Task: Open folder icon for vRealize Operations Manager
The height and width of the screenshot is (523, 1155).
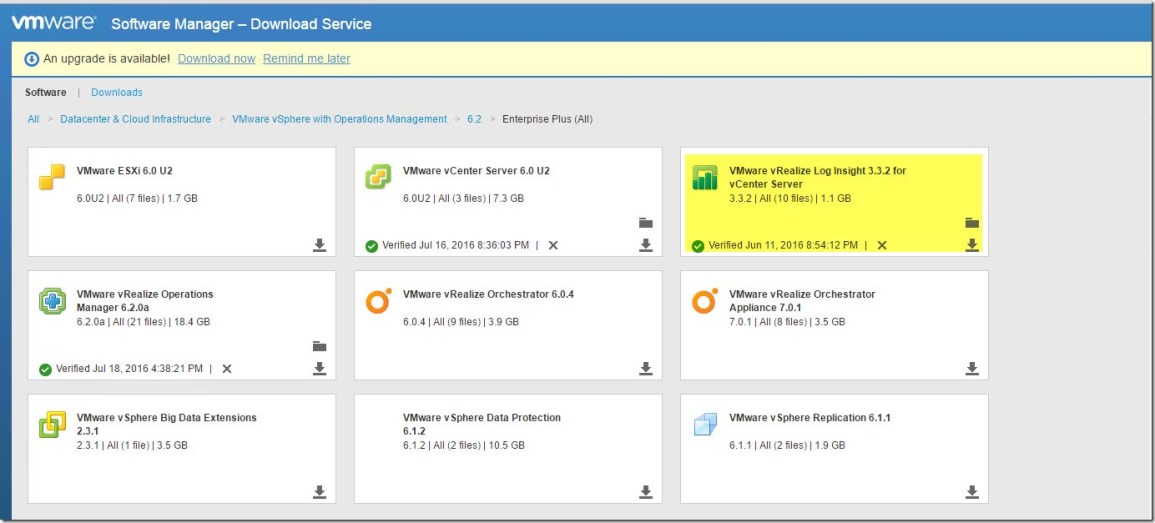Action: 319,347
